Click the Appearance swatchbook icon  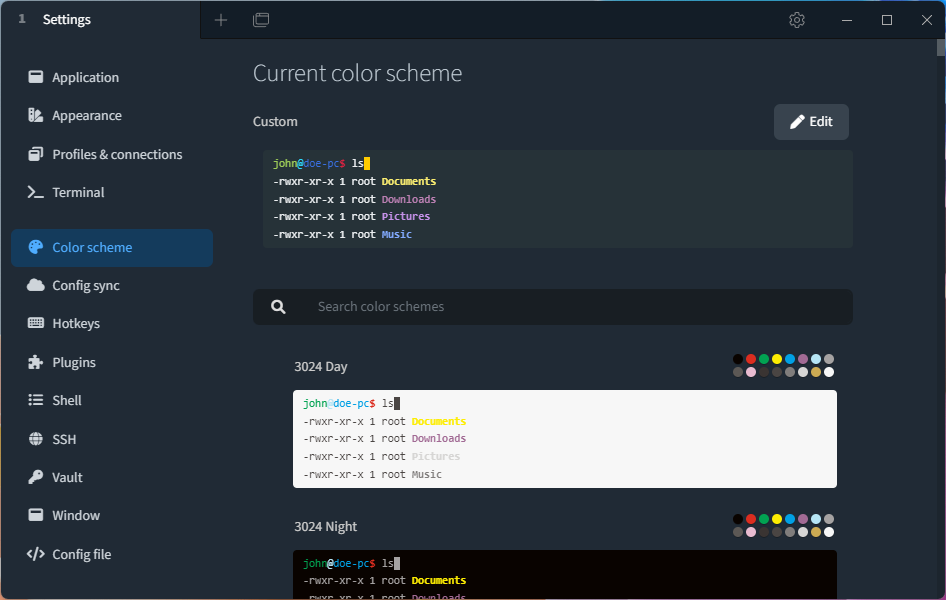click(x=36, y=115)
